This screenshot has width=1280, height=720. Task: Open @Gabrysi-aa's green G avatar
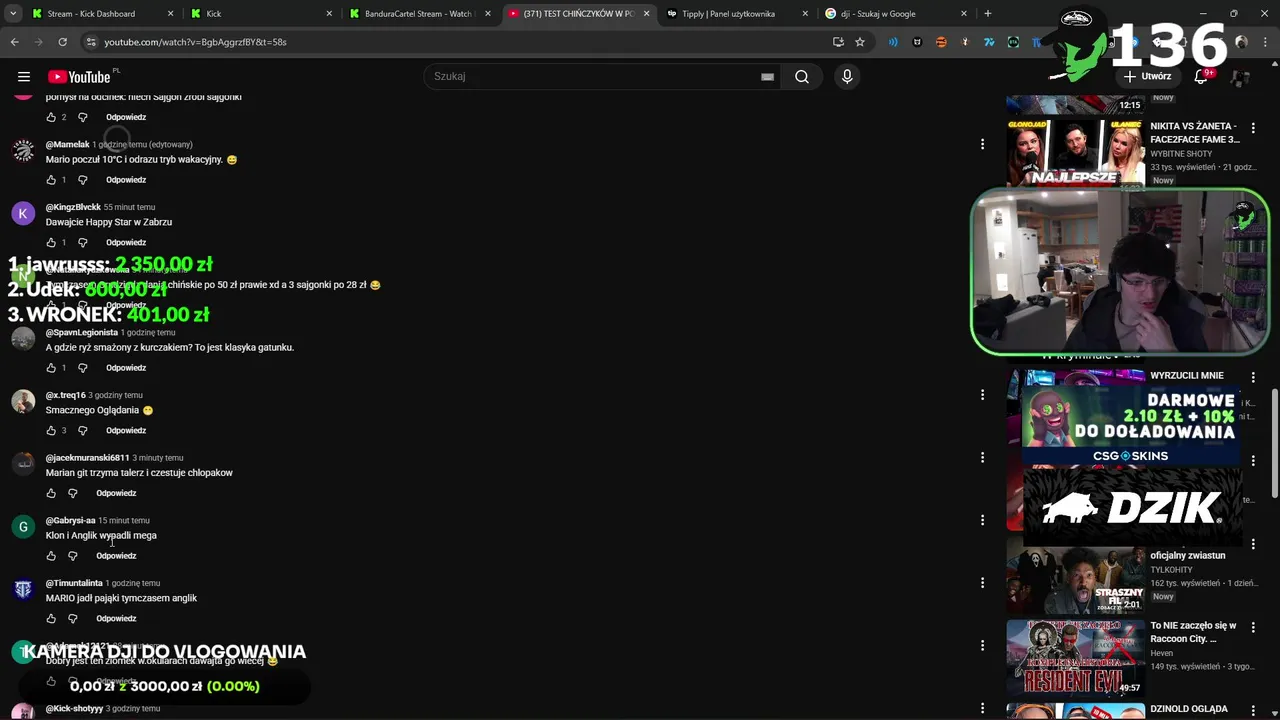click(23, 527)
